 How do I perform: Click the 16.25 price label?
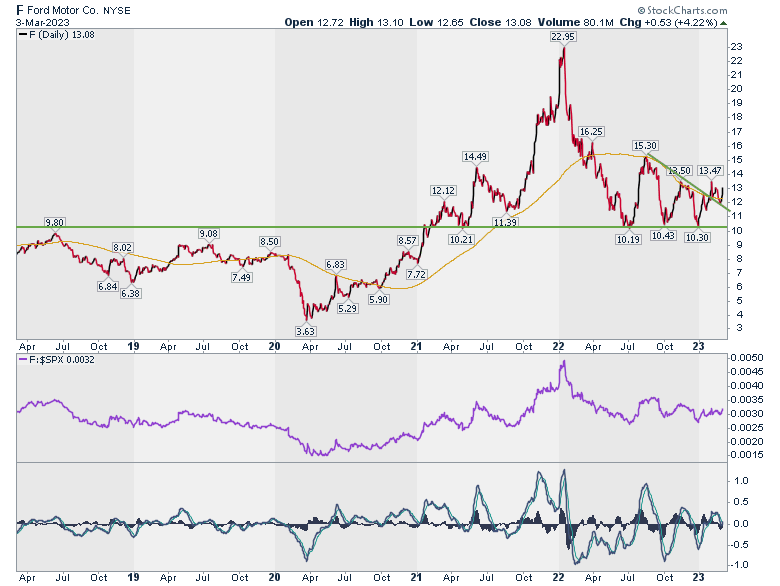591,131
